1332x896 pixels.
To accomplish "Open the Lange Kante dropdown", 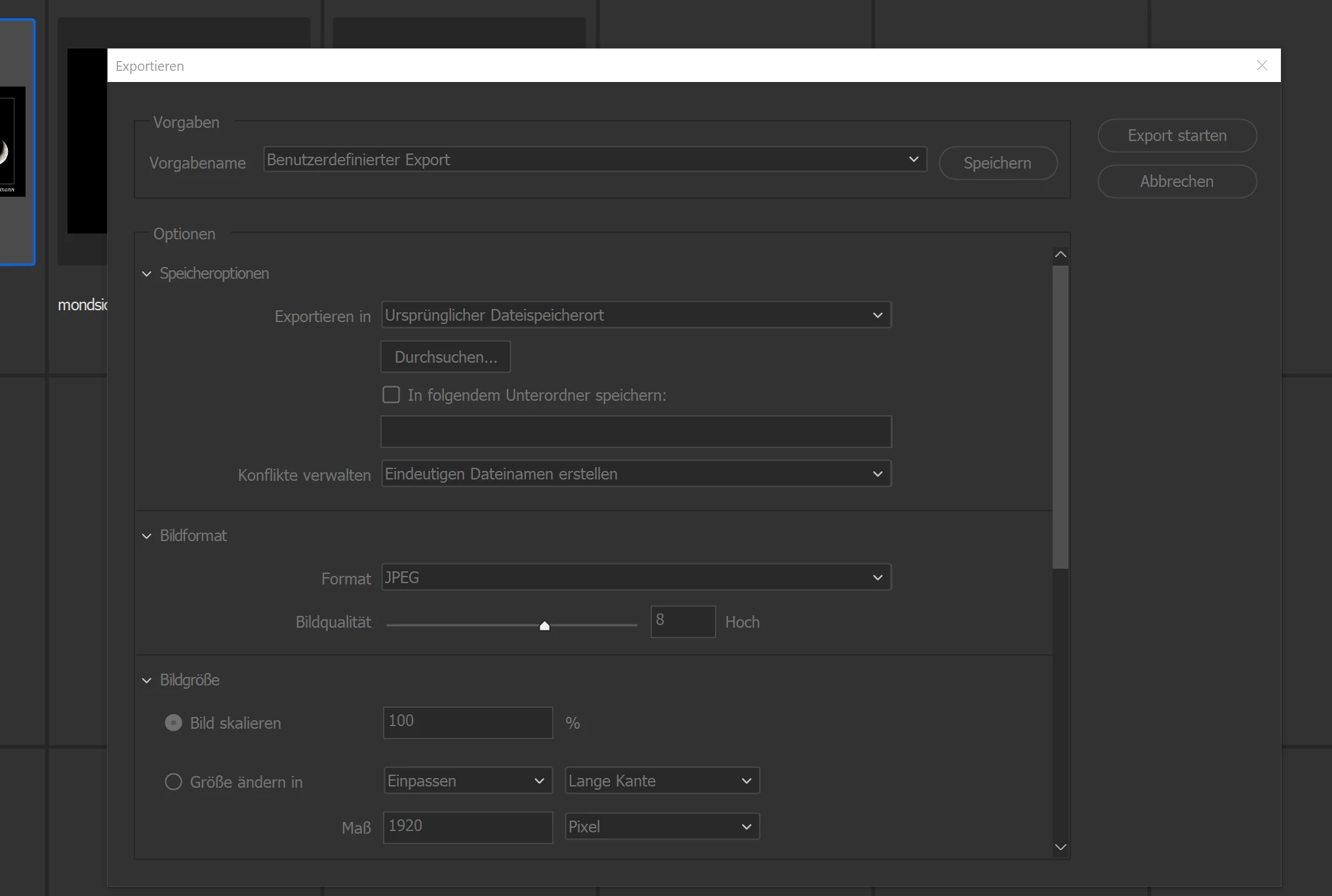I will [x=662, y=781].
